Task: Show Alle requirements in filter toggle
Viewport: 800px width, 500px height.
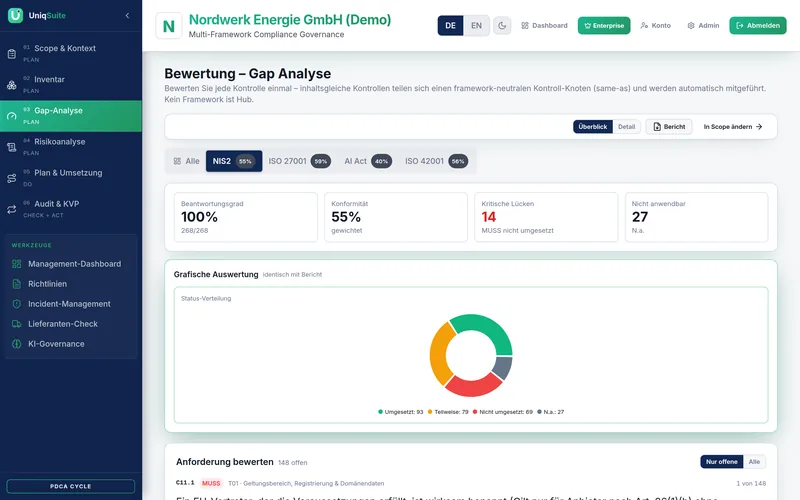Action: click(x=754, y=462)
